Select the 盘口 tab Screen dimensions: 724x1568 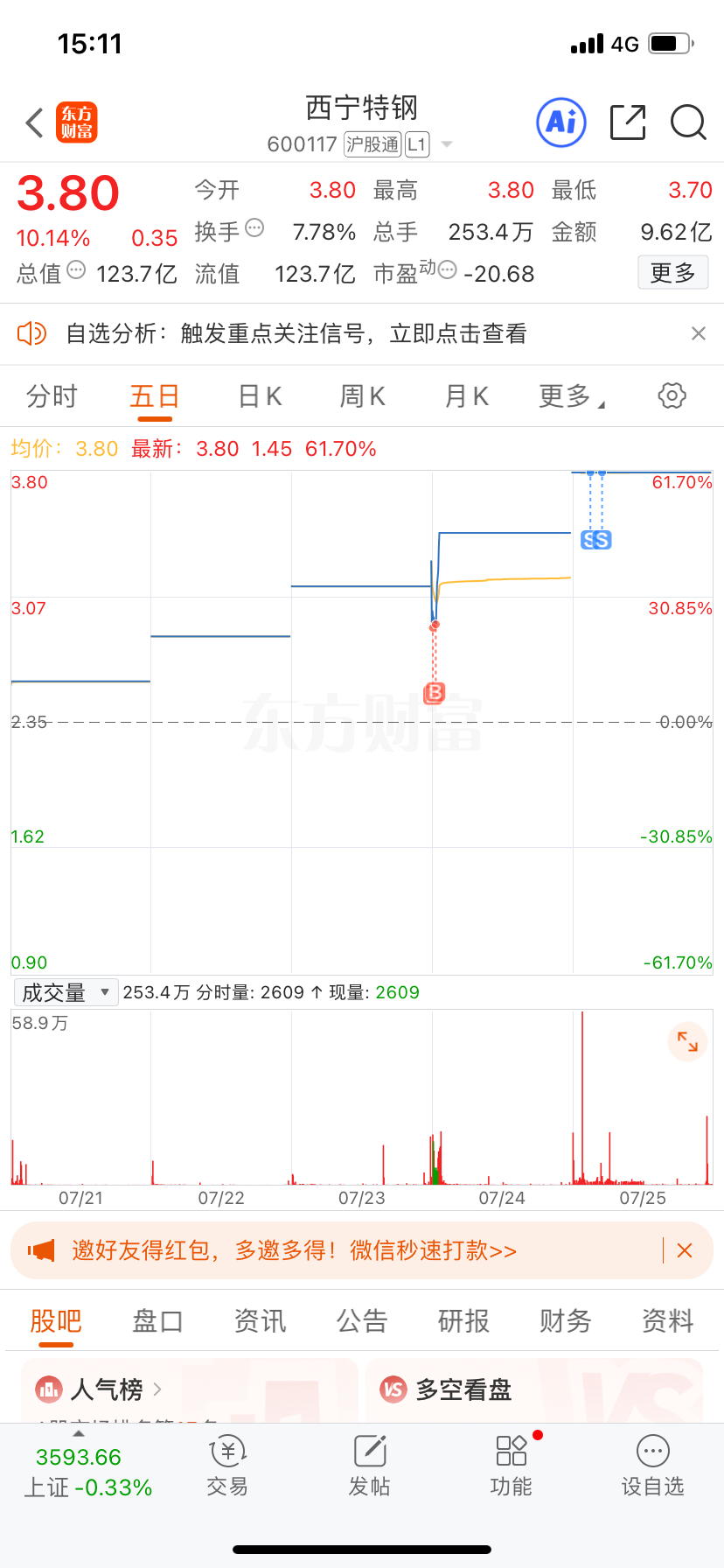(x=157, y=1320)
